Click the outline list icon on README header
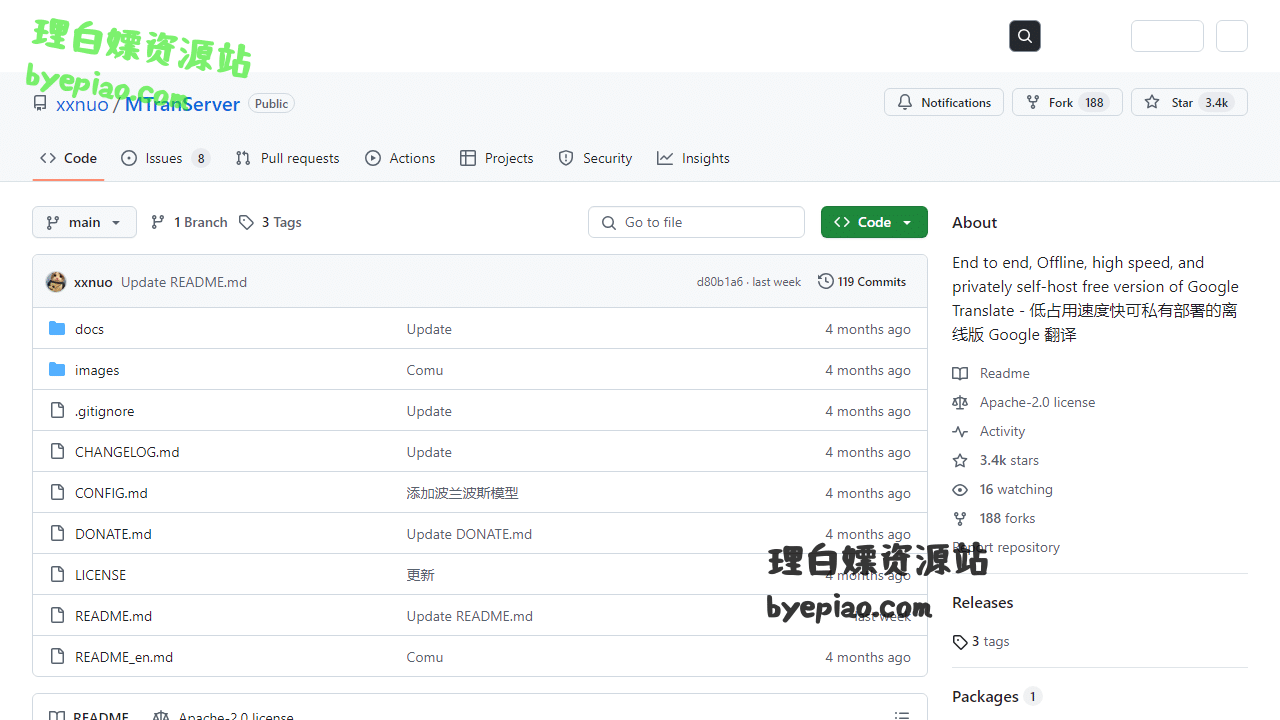1280x720 pixels. pyautogui.click(x=902, y=715)
